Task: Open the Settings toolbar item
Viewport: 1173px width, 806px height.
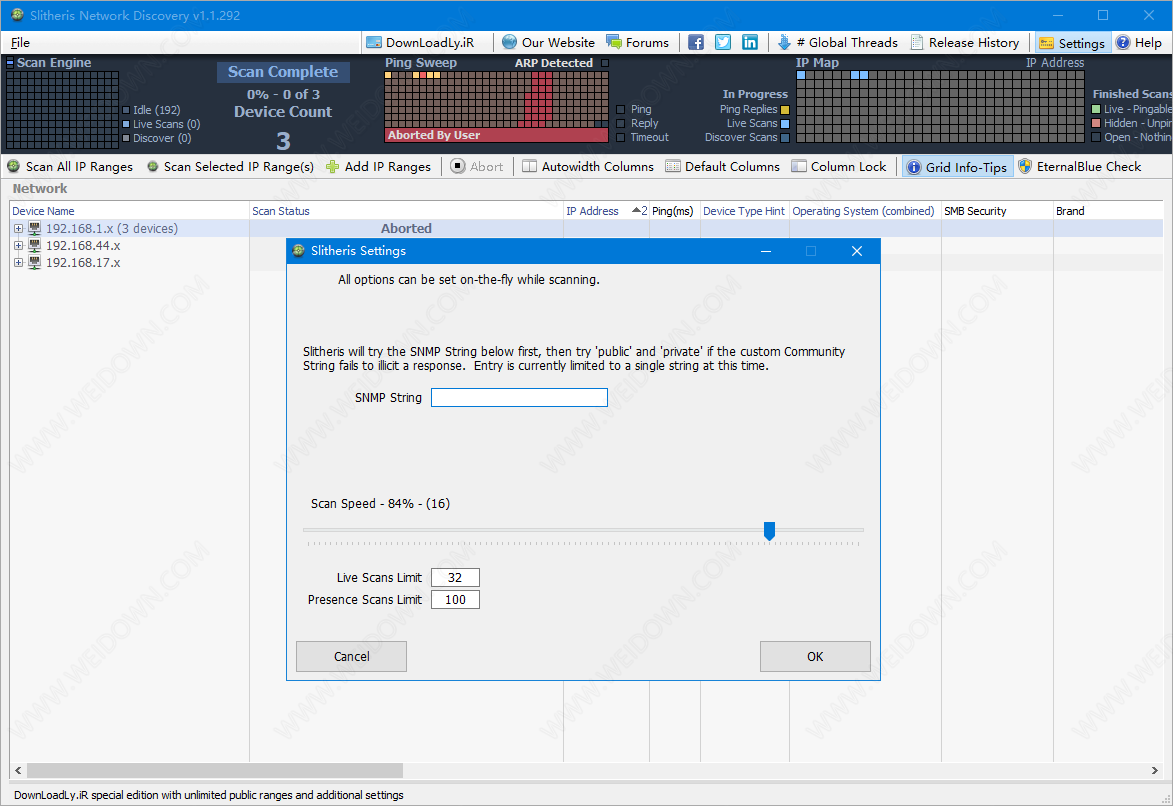Action: pos(1072,43)
